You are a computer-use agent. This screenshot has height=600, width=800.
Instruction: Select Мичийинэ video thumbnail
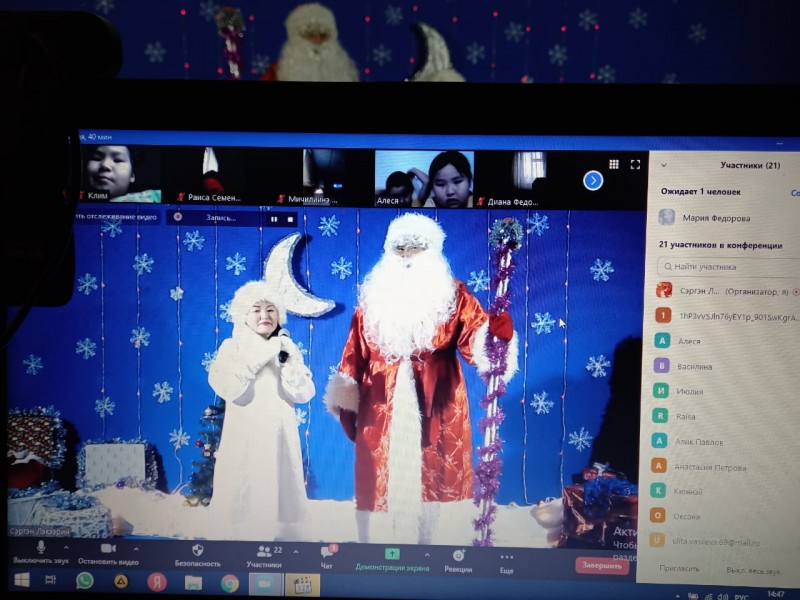321,177
